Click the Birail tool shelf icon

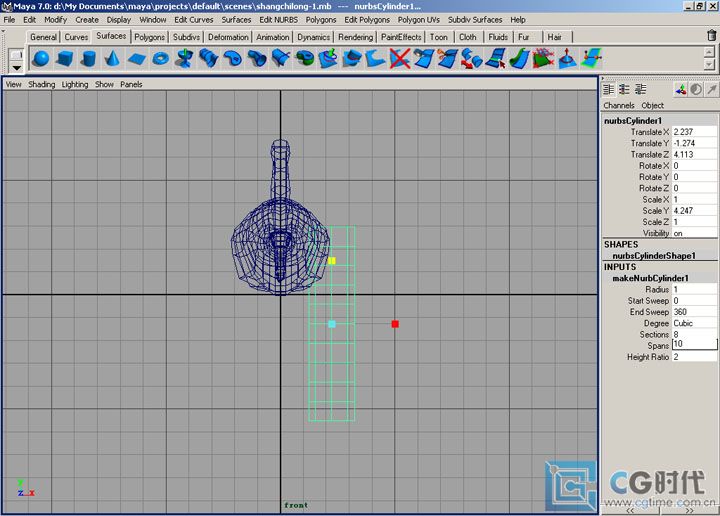280,59
